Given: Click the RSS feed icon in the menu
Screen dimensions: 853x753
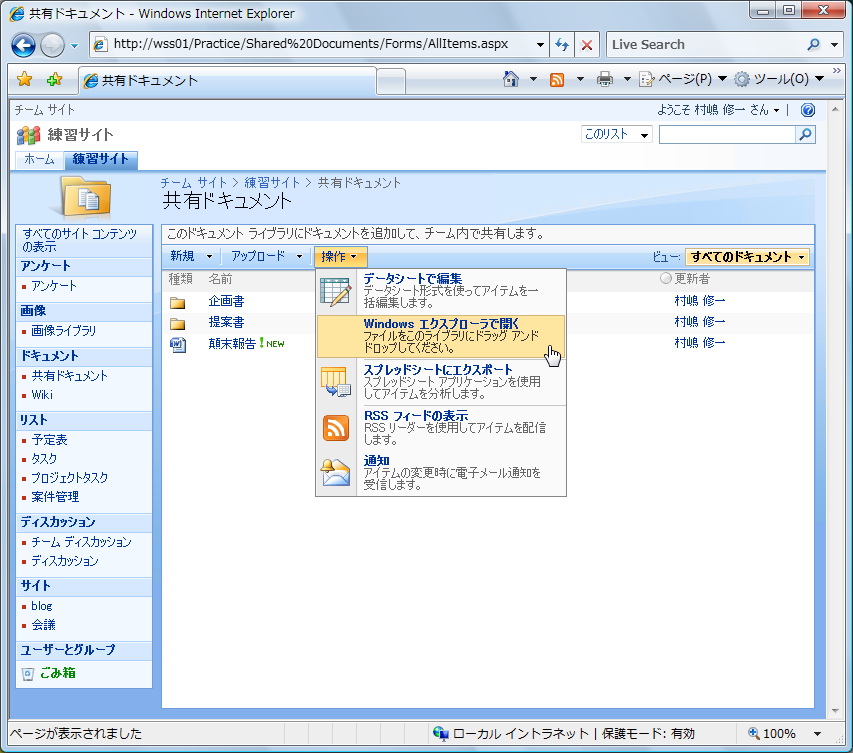Looking at the screenshot, I should [x=336, y=427].
